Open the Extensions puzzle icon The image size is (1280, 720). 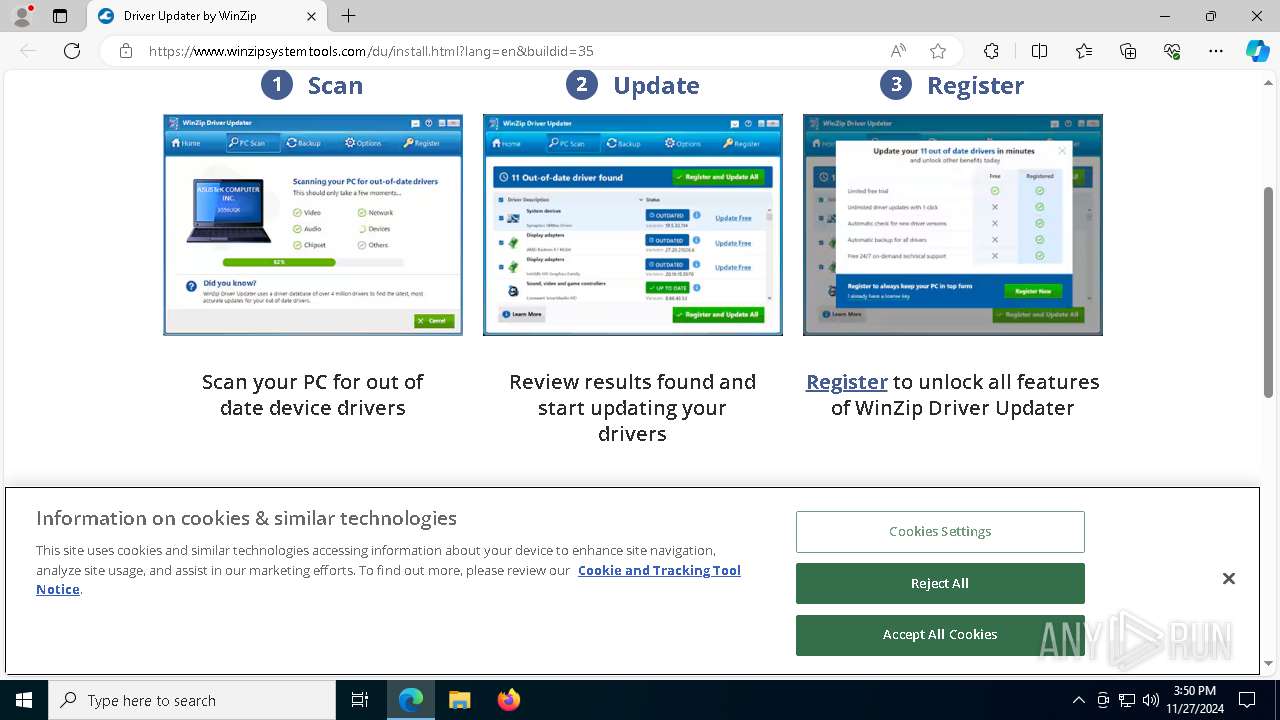click(991, 51)
